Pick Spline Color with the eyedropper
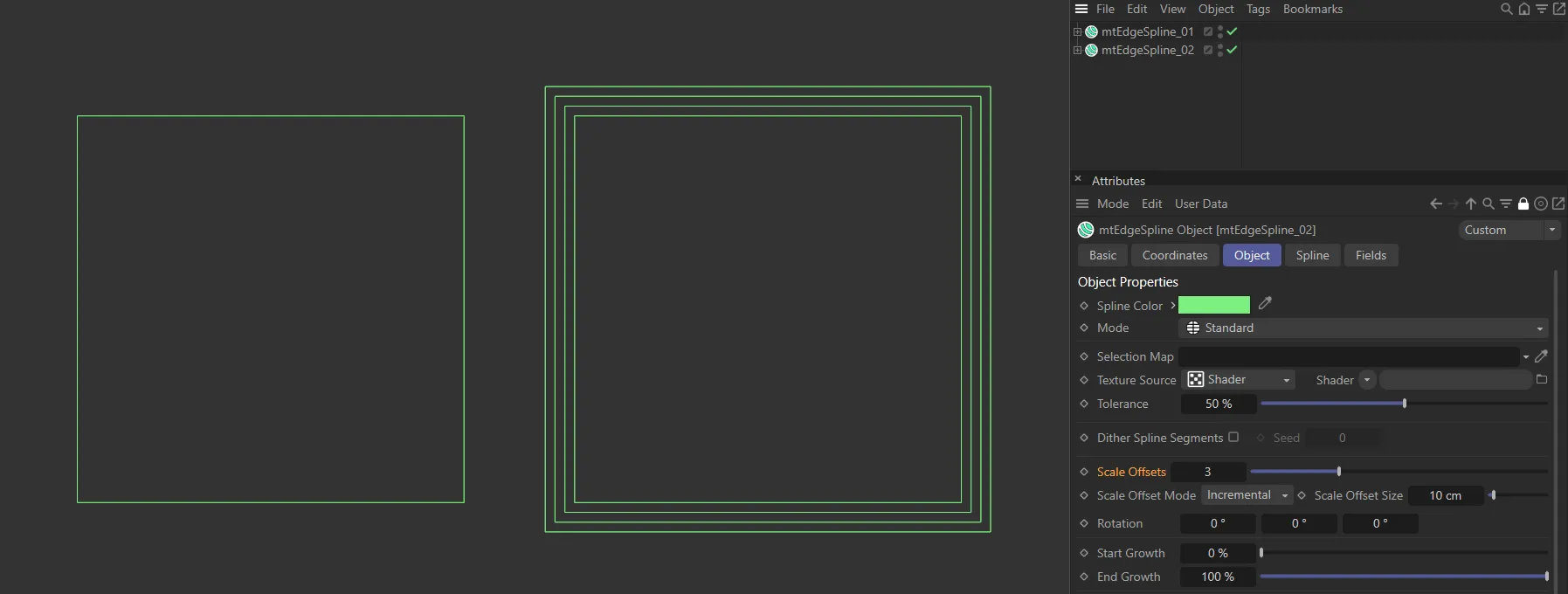Image resolution: width=1568 pixels, height=594 pixels. (x=1265, y=303)
